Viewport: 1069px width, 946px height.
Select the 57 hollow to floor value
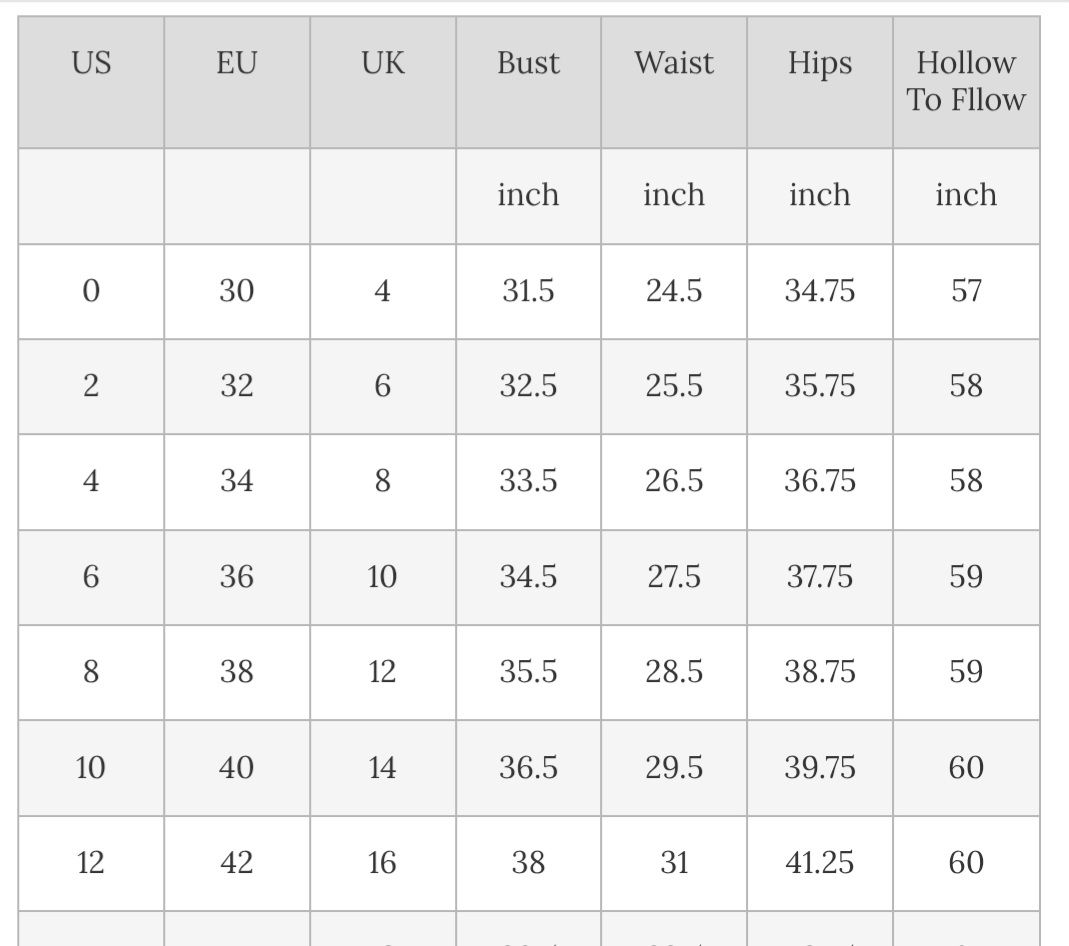coord(966,291)
